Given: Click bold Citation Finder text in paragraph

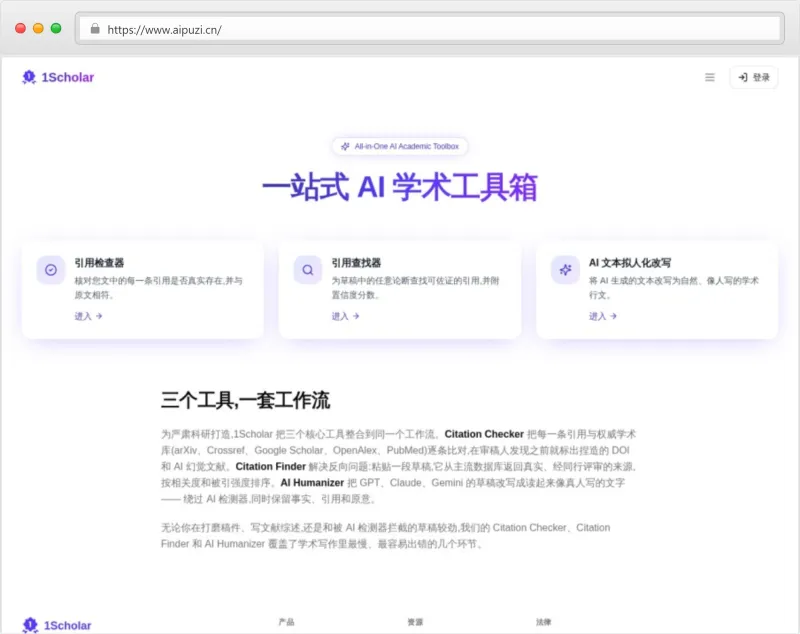Looking at the screenshot, I should pyautogui.click(x=270, y=466).
